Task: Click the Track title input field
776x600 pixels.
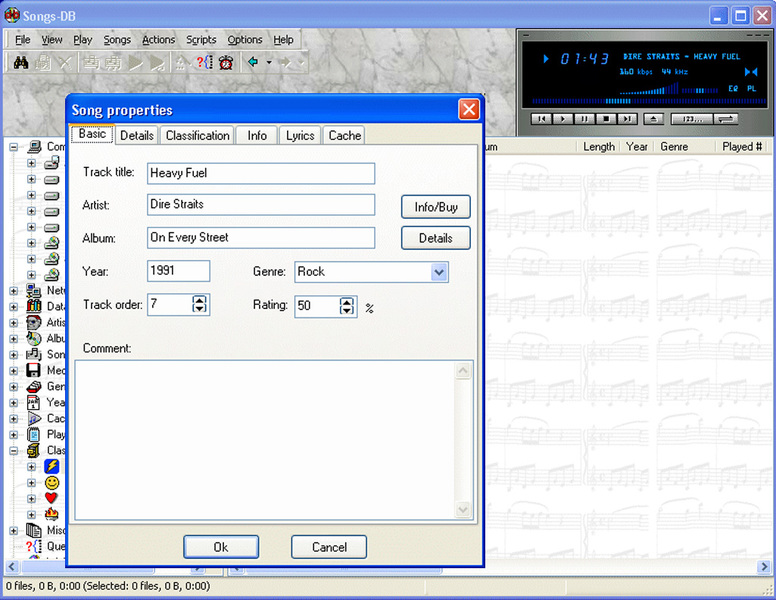Action: point(261,173)
